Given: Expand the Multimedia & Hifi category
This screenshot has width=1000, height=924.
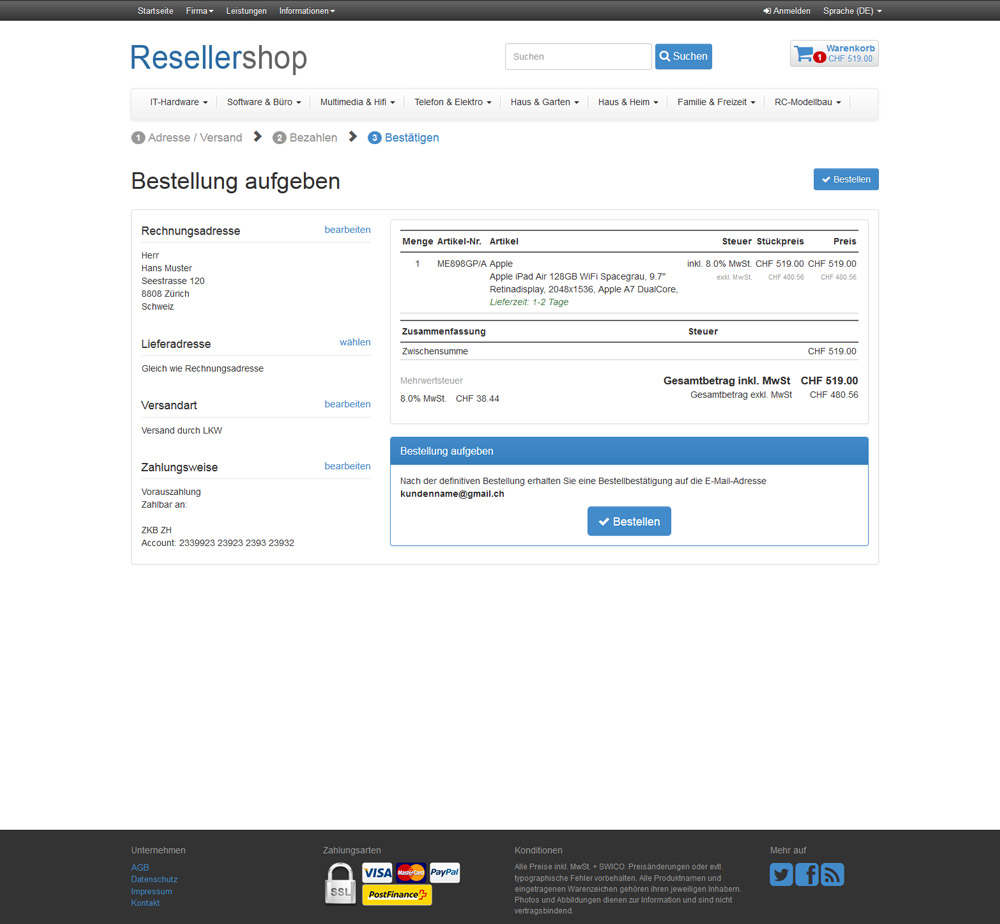Looking at the screenshot, I should click(357, 102).
